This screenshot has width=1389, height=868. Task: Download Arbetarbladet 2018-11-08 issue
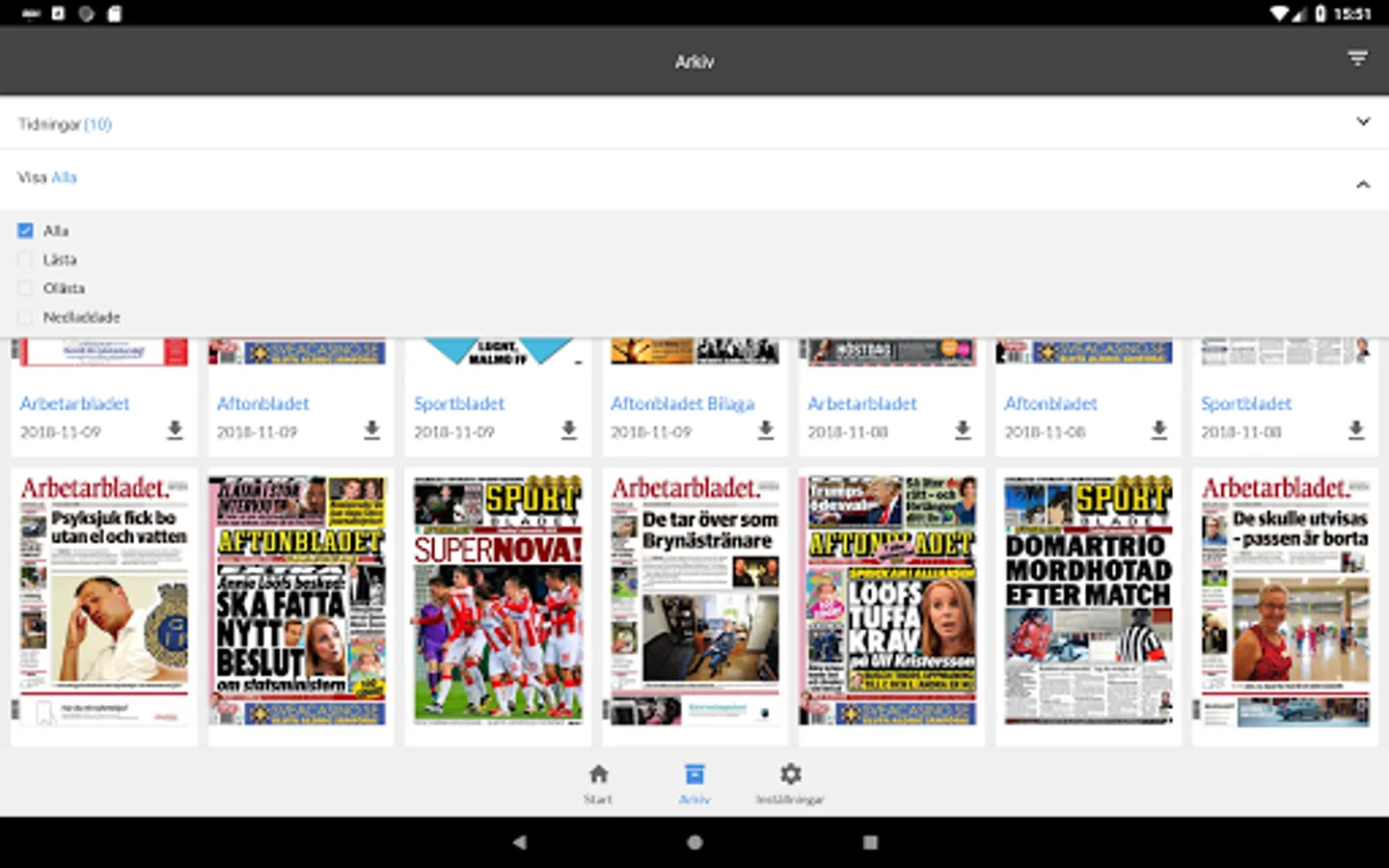tap(962, 430)
